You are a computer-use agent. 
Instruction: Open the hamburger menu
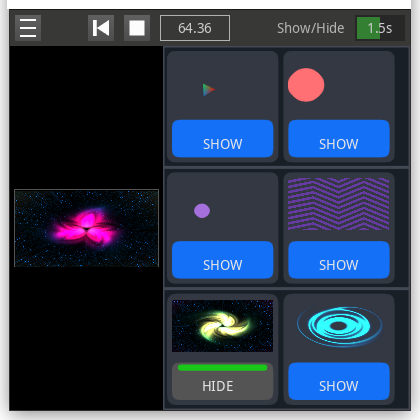28,28
